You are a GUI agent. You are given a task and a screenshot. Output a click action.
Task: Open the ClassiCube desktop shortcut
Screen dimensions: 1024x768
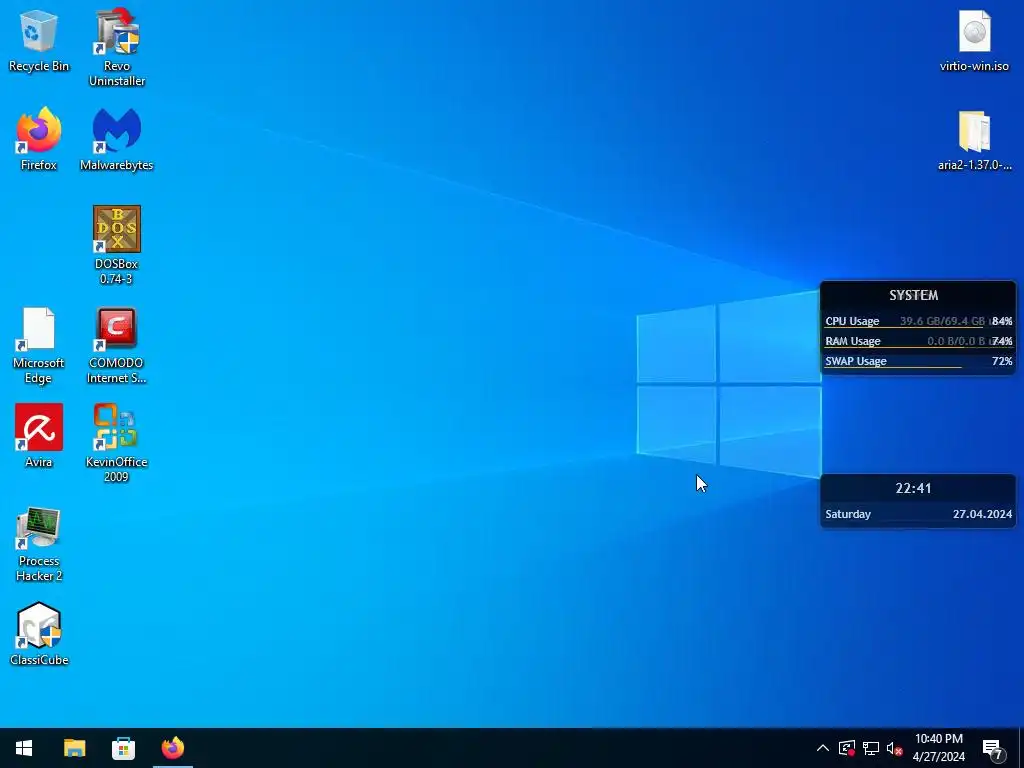point(39,633)
